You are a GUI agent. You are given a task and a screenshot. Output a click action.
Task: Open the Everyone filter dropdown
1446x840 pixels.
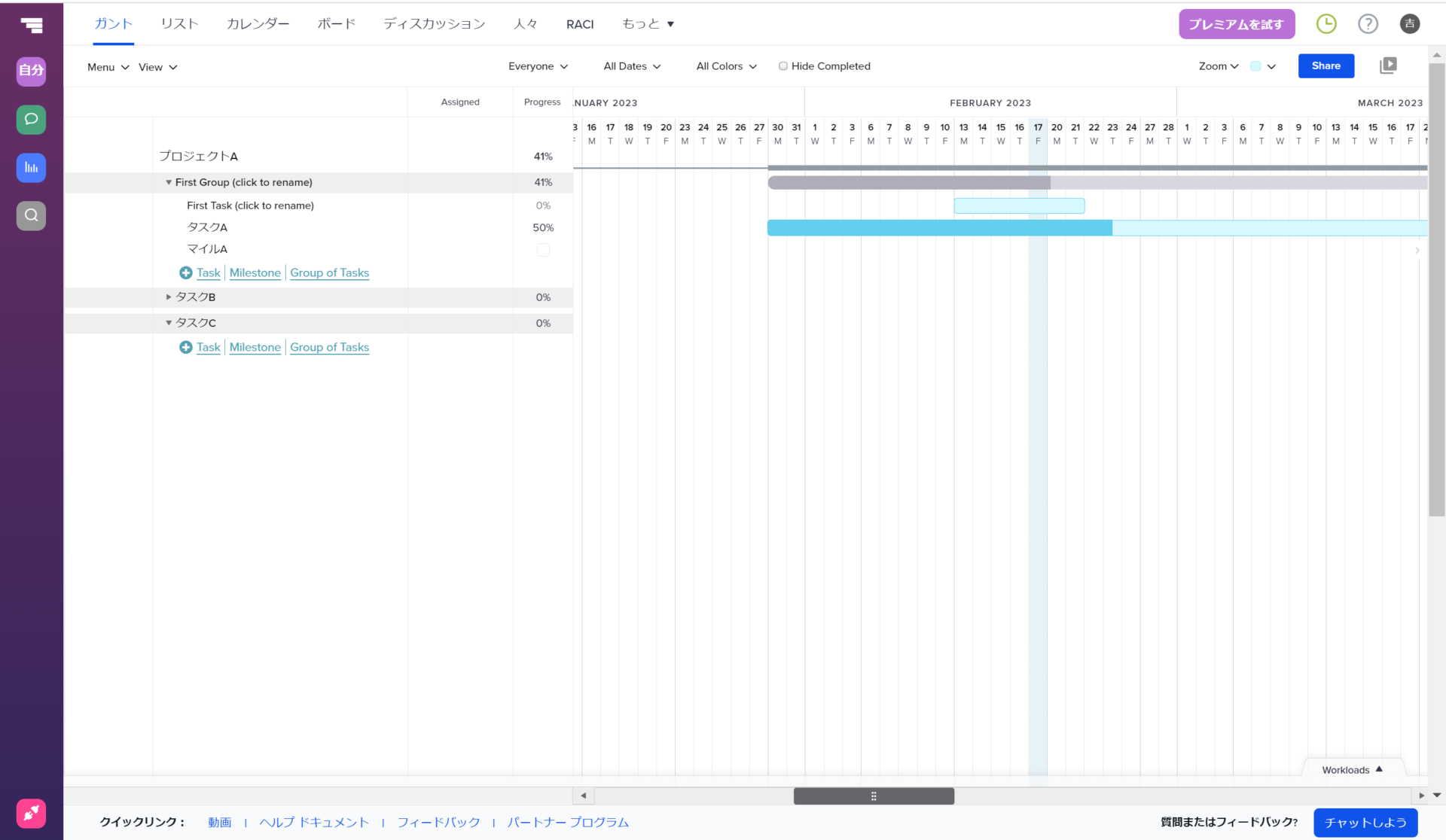click(538, 66)
